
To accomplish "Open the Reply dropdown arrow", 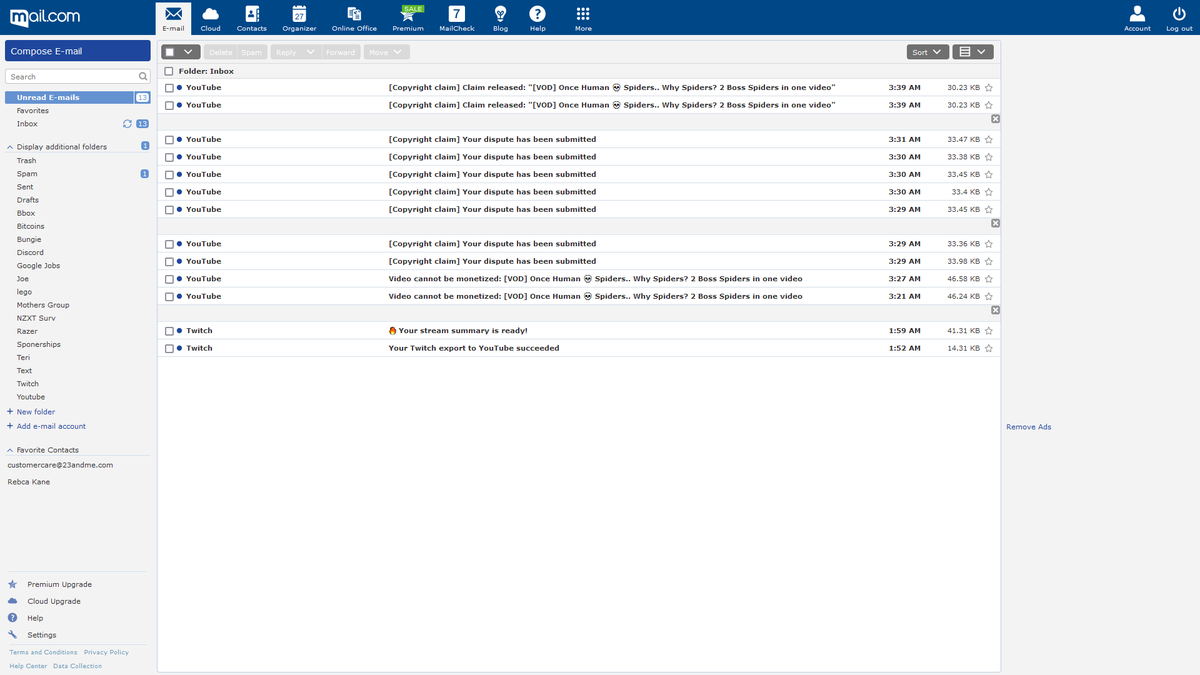I will pos(310,52).
